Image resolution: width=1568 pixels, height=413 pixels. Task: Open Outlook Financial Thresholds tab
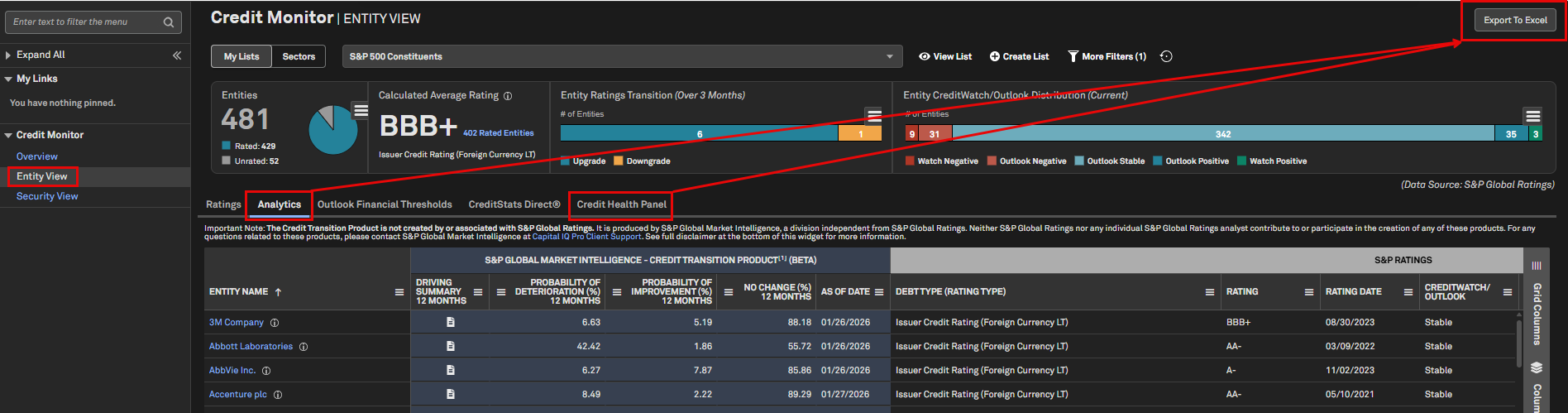point(385,204)
